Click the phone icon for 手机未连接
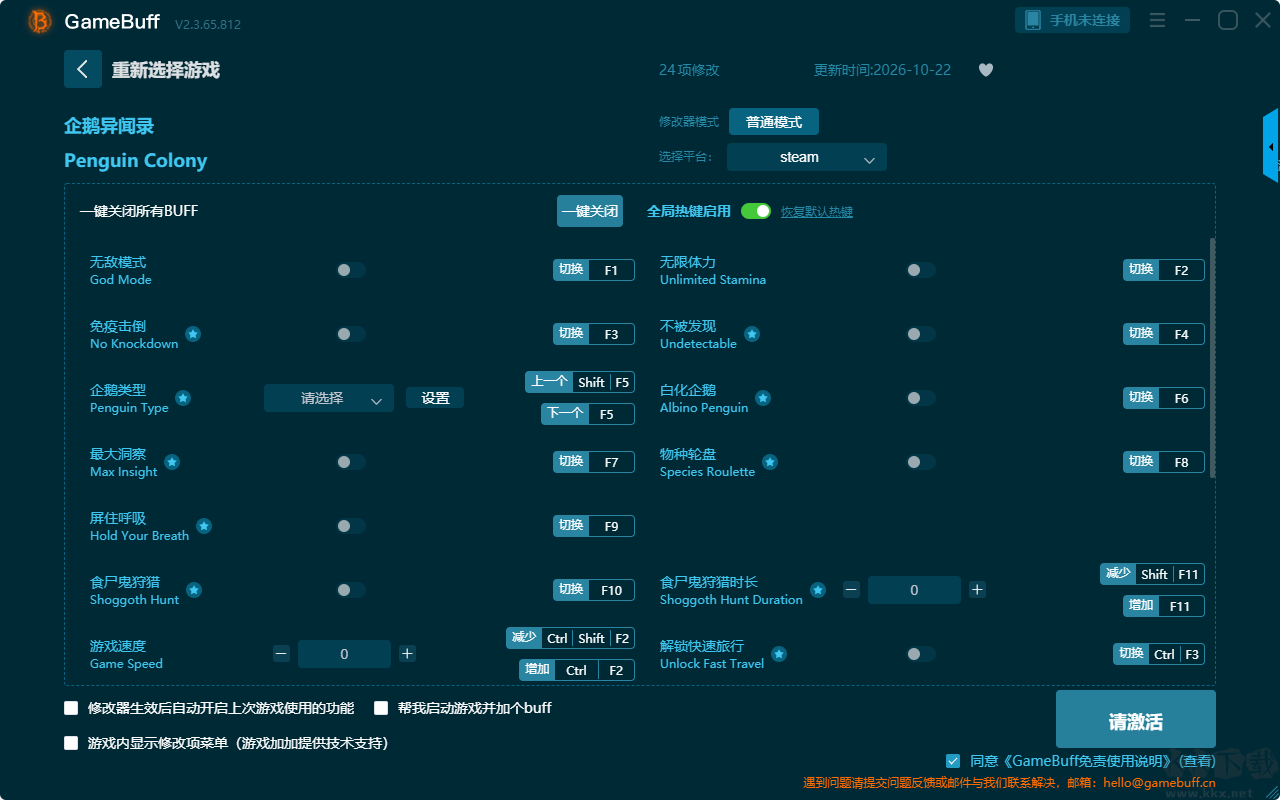 1033,20
